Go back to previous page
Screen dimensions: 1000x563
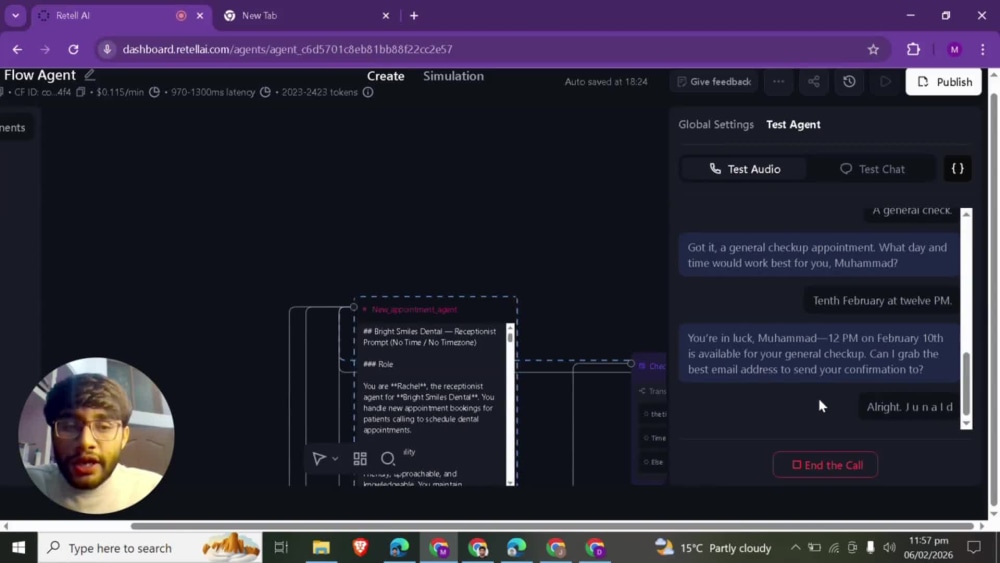(17, 49)
